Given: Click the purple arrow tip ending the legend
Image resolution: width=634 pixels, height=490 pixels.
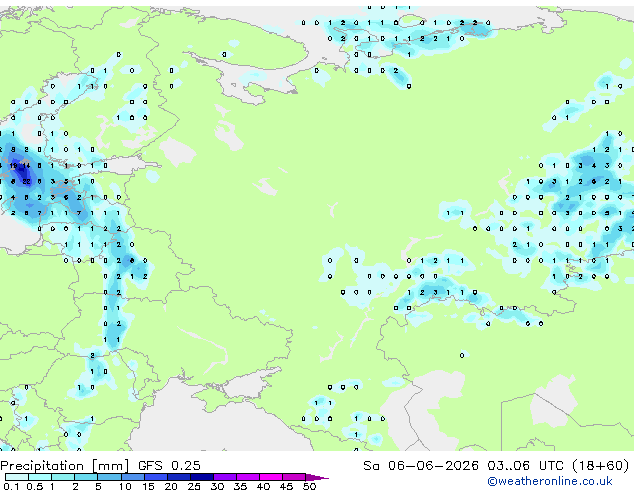Looking at the screenshot, I should coord(317,477).
